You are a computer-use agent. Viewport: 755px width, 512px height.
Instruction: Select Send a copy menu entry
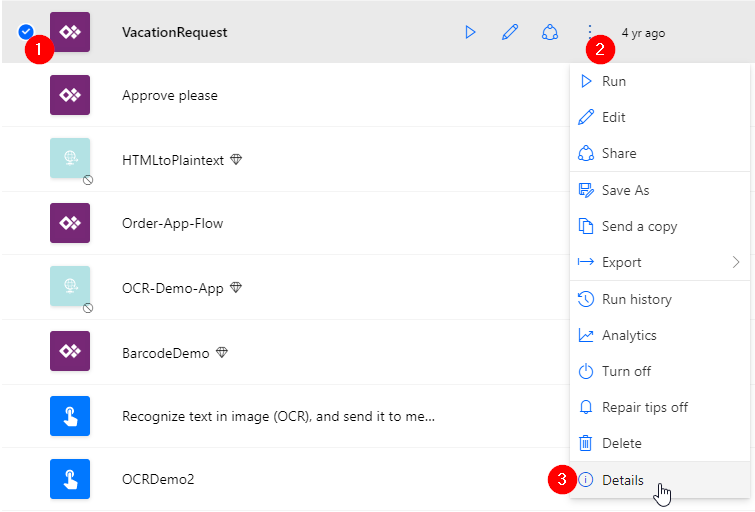(660, 226)
